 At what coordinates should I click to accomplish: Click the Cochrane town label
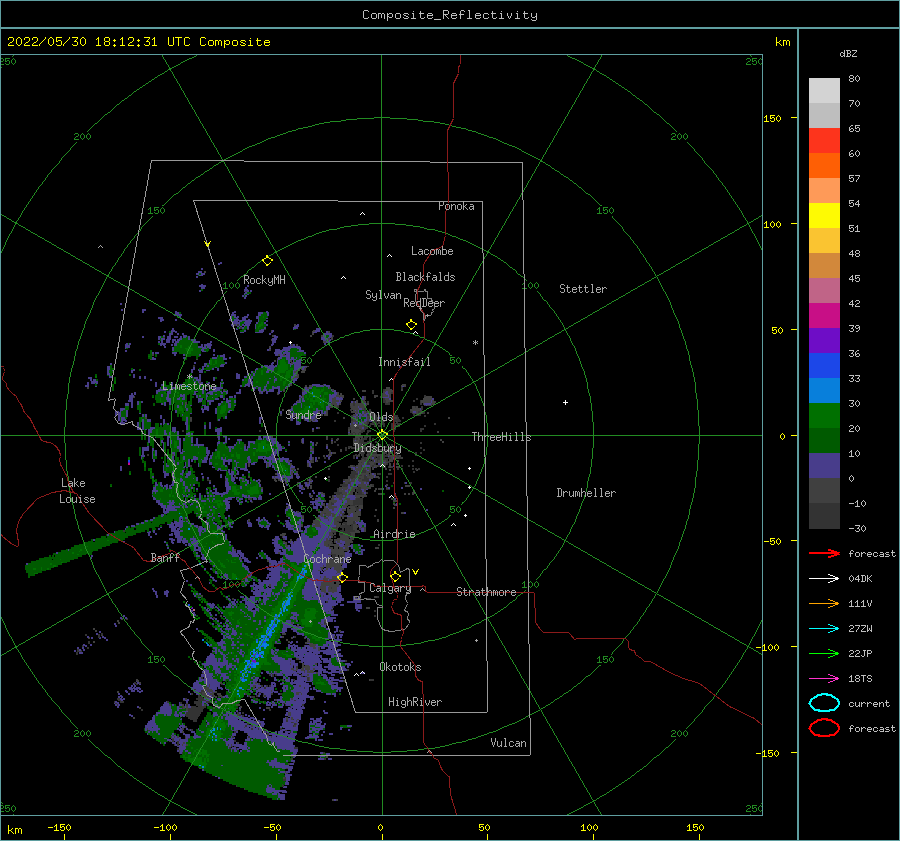click(x=327, y=559)
